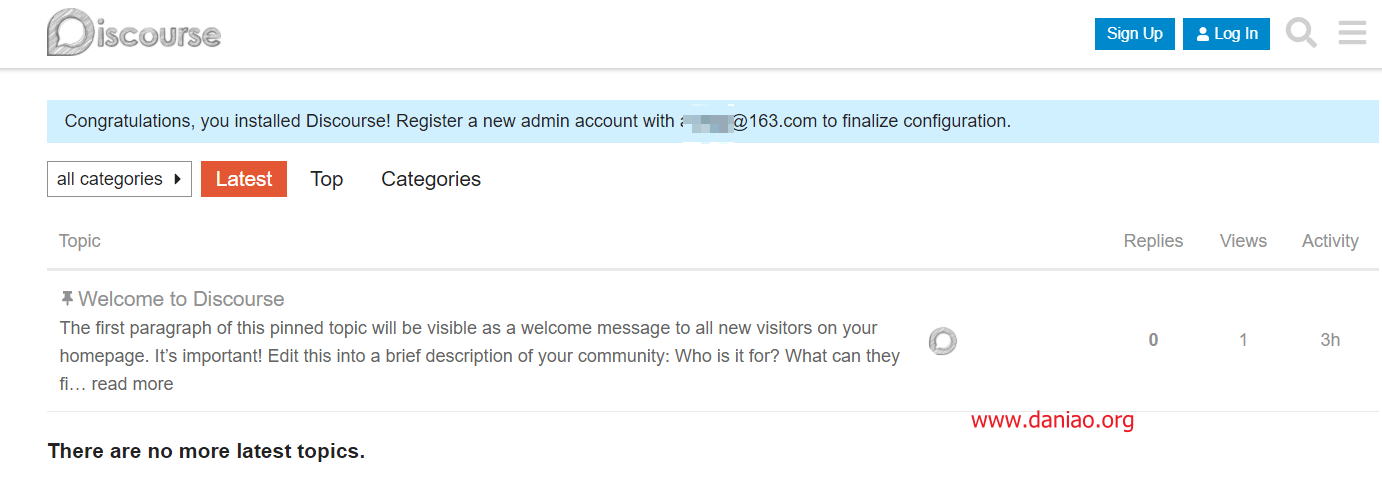Click the blue Congratulations installation banner
Screen dimensions: 1382x494
click(713, 121)
